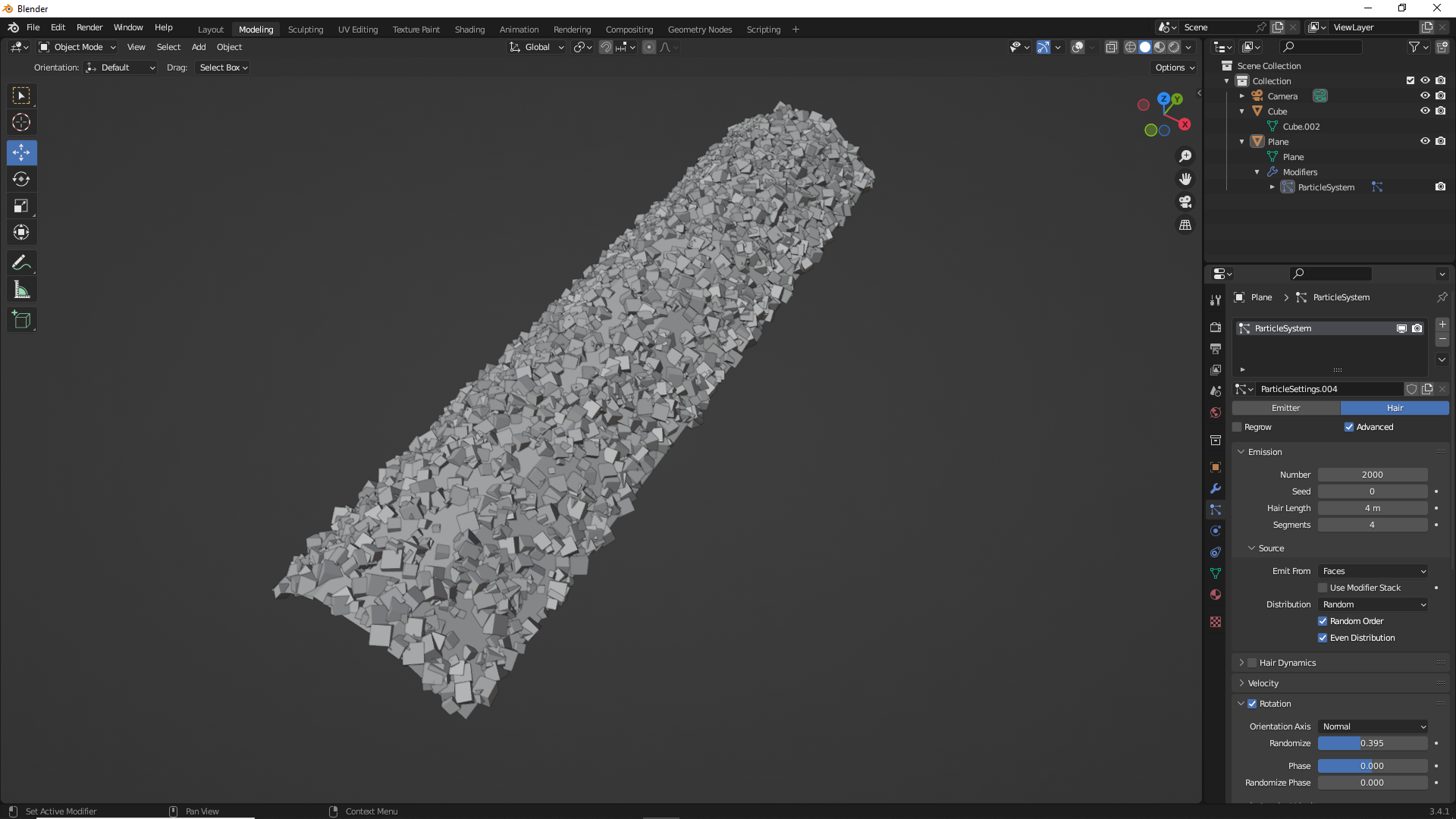The image size is (1456, 819).
Task: Open the Render menu
Action: pos(89,27)
